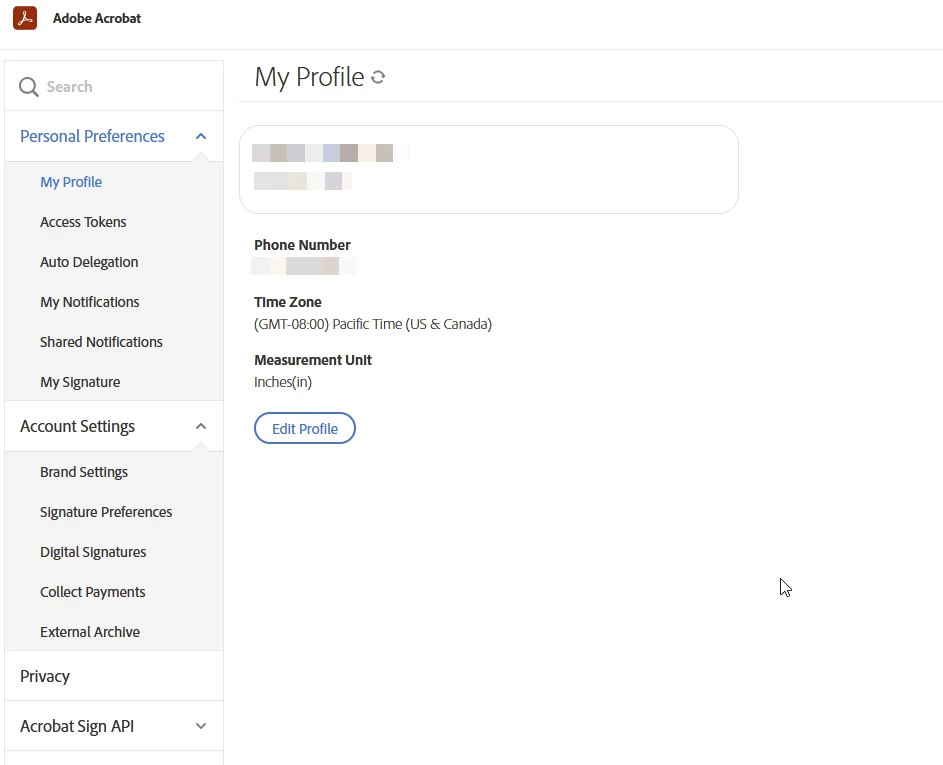Open the Privacy section

point(114,676)
